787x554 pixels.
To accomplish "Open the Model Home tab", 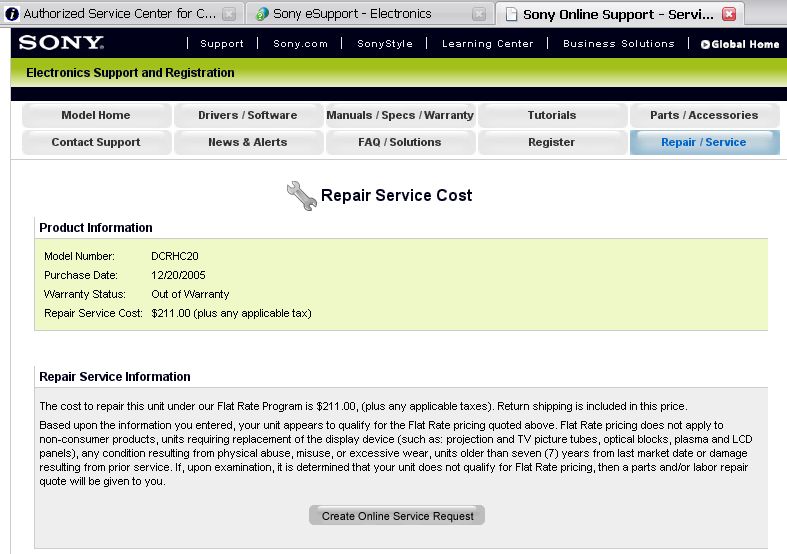I will click(x=96, y=115).
